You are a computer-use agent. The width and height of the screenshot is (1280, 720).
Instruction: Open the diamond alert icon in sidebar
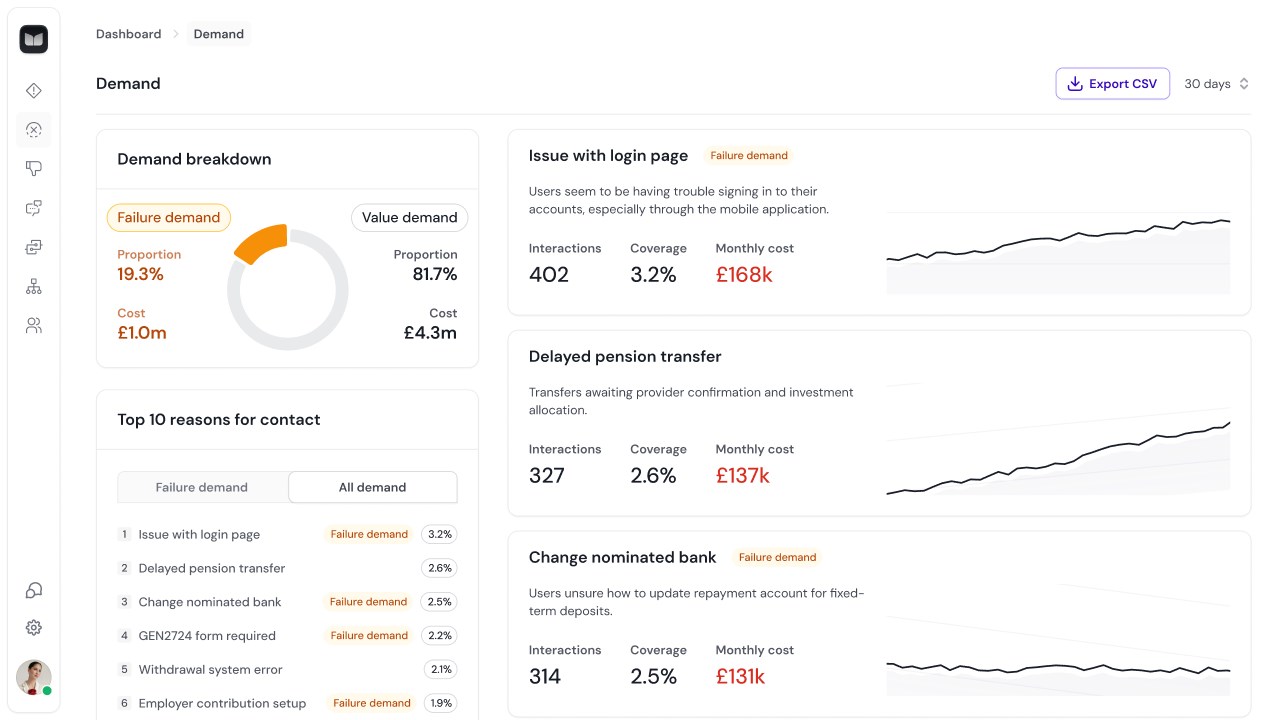[x=34, y=91]
